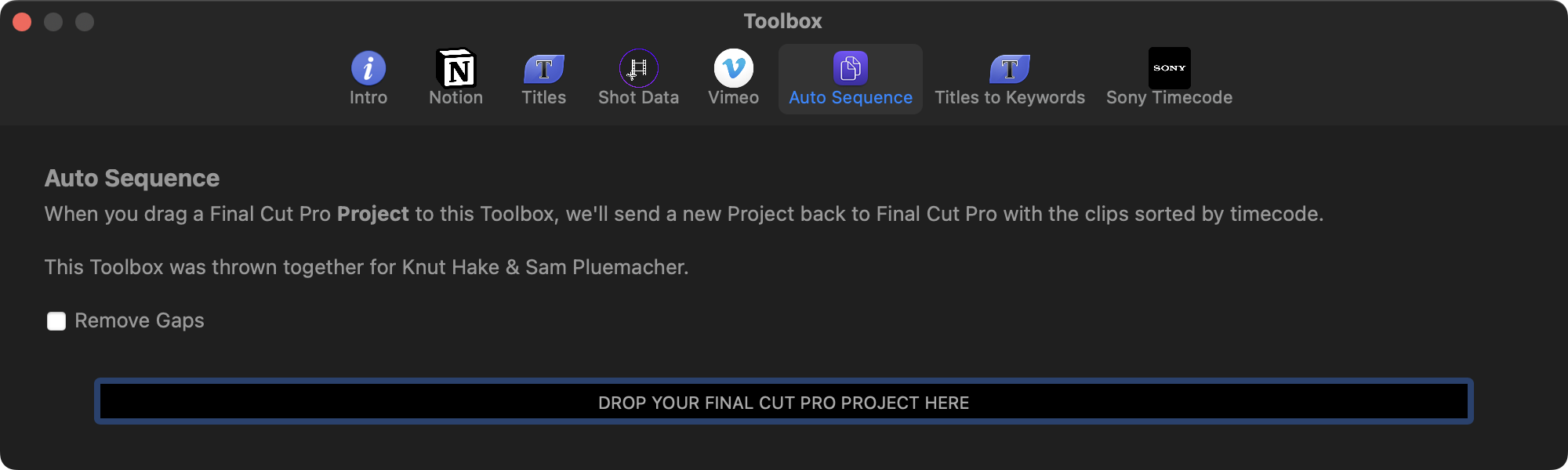This screenshot has height=470, width=1568.
Task: Enable the Remove Gaps checkbox
Action: point(56,321)
